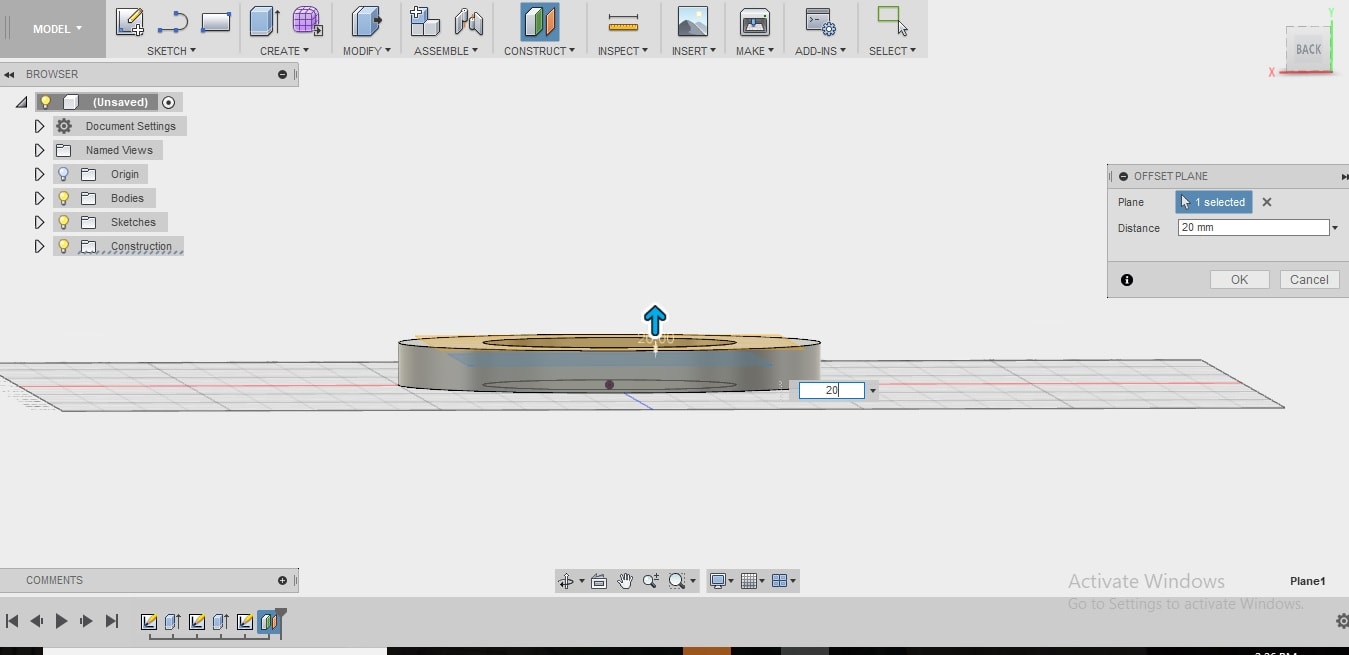Click the highlighted Offset Plane construct icon
This screenshot has height=655, width=1349.
click(x=540, y=22)
